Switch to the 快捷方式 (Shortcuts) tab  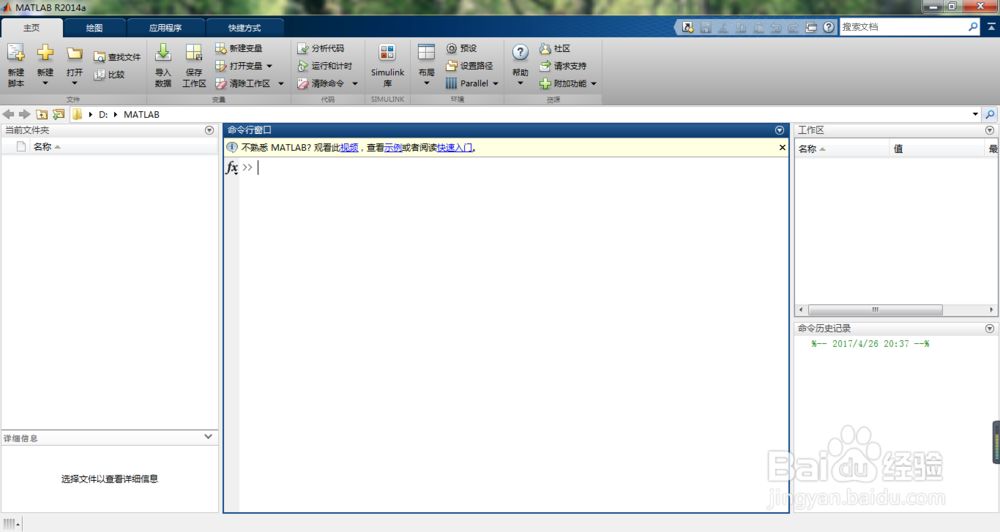[x=245, y=28]
